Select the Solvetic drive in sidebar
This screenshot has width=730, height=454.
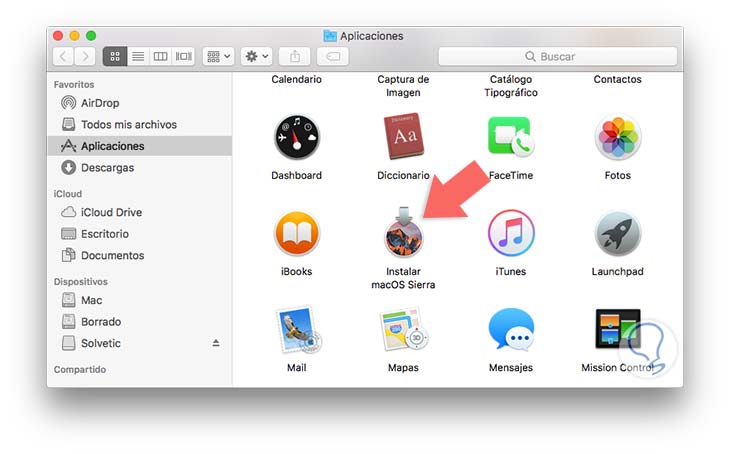[x=140, y=343]
